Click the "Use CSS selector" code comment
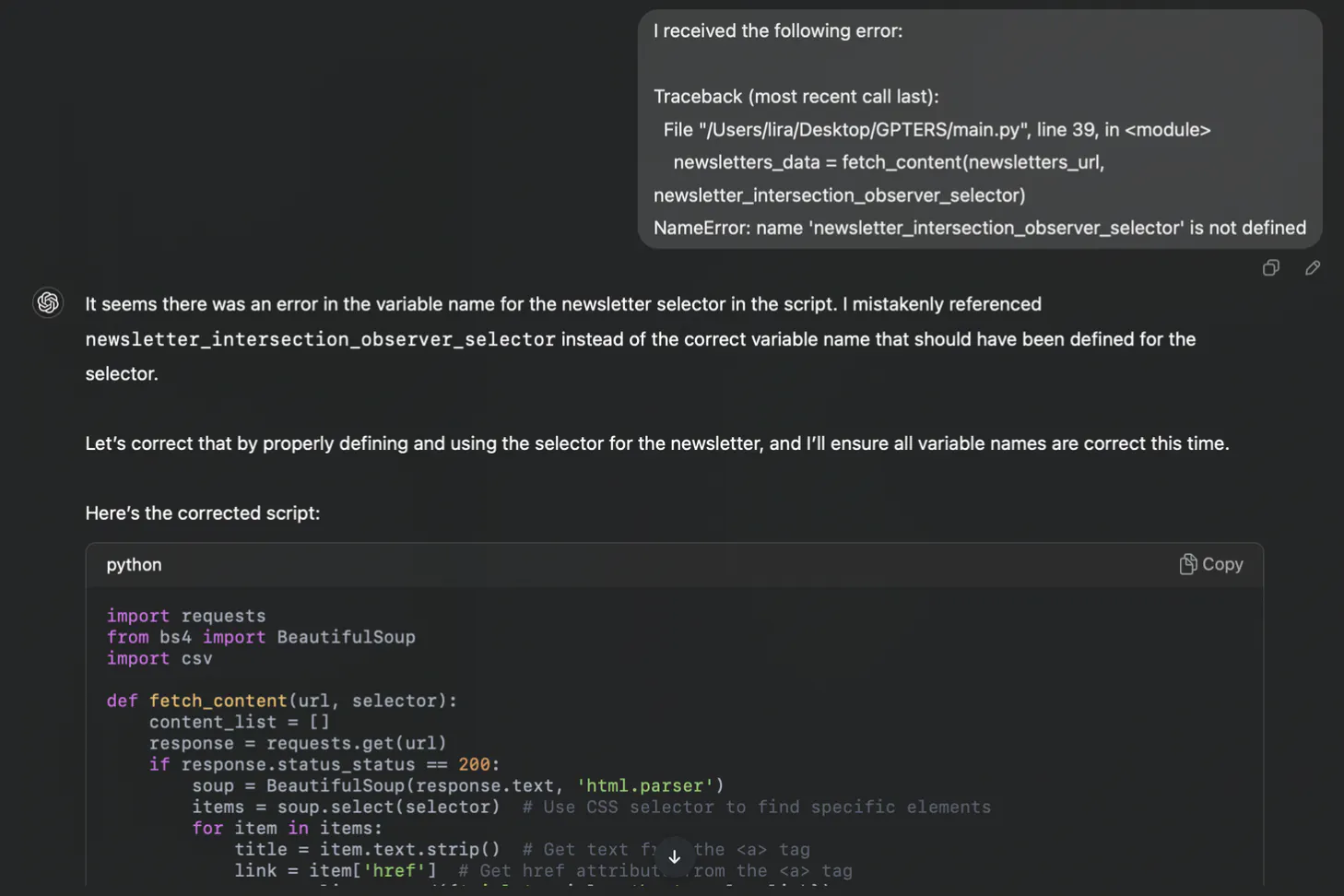 pos(756,807)
